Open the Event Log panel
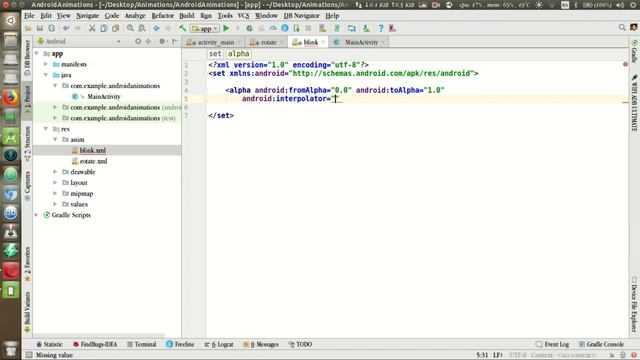Viewport: 640px width, 360px height. pos(552,344)
